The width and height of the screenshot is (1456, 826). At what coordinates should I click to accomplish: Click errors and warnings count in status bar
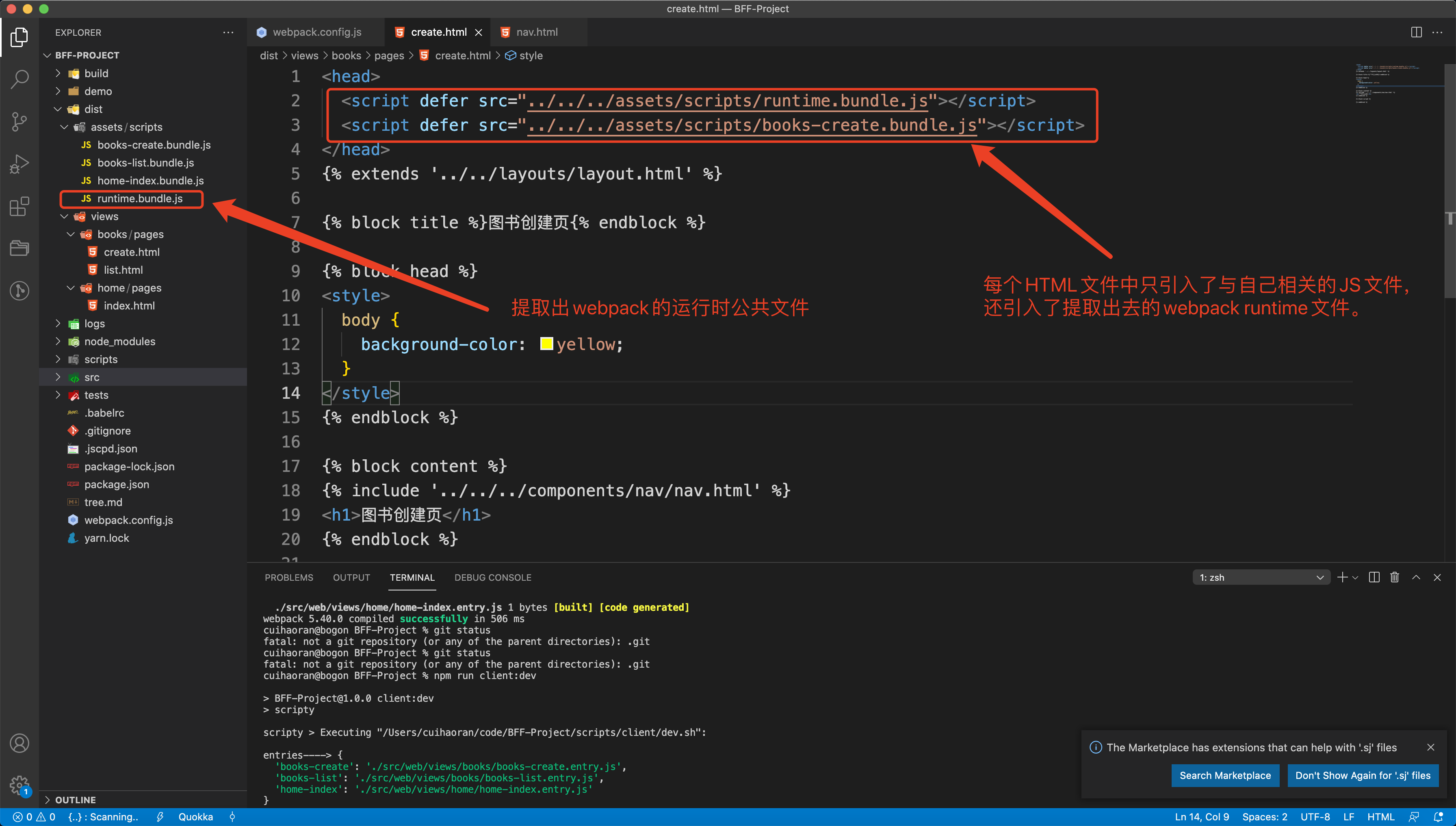click(34, 817)
